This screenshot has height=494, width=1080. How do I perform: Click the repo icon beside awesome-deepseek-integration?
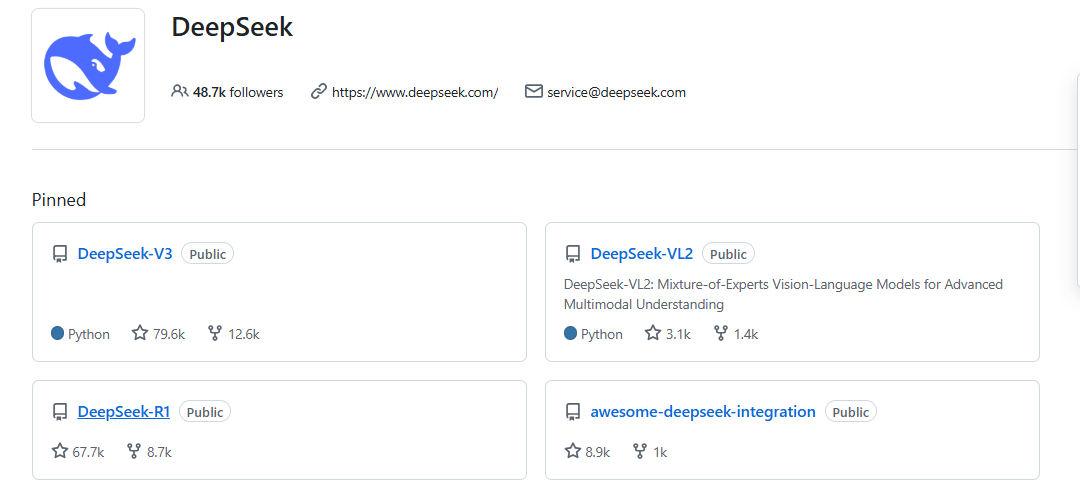572,413
